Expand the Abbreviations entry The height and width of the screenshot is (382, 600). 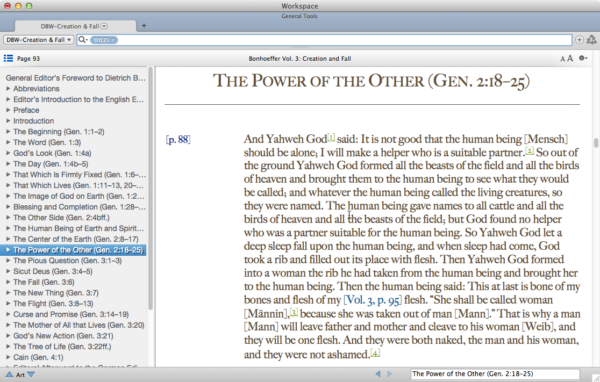pyautogui.click(x=8, y=88)
